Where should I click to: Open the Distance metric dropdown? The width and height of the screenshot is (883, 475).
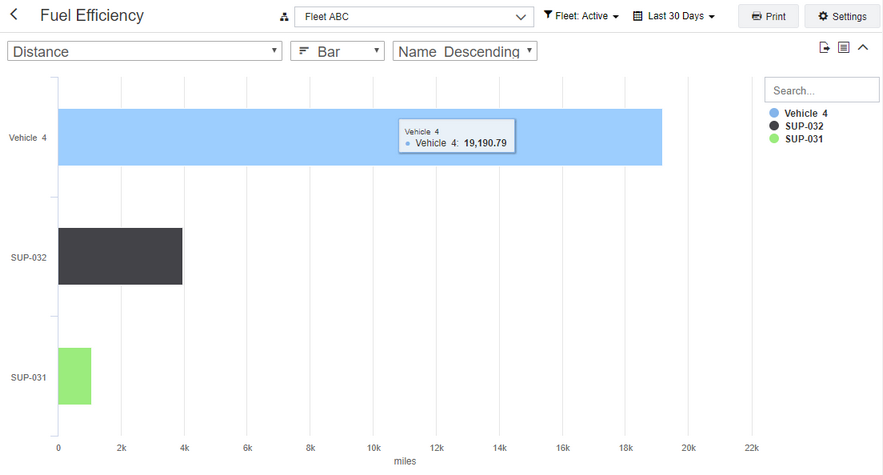[x=145, y=51]
